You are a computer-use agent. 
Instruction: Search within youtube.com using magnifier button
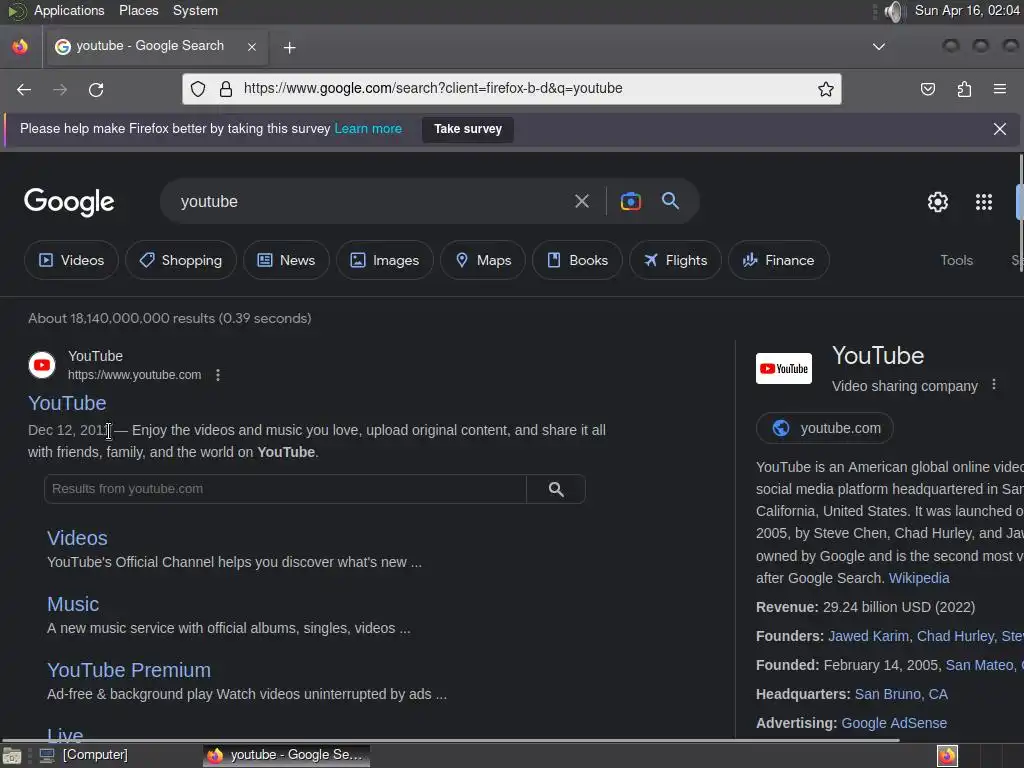556,489
